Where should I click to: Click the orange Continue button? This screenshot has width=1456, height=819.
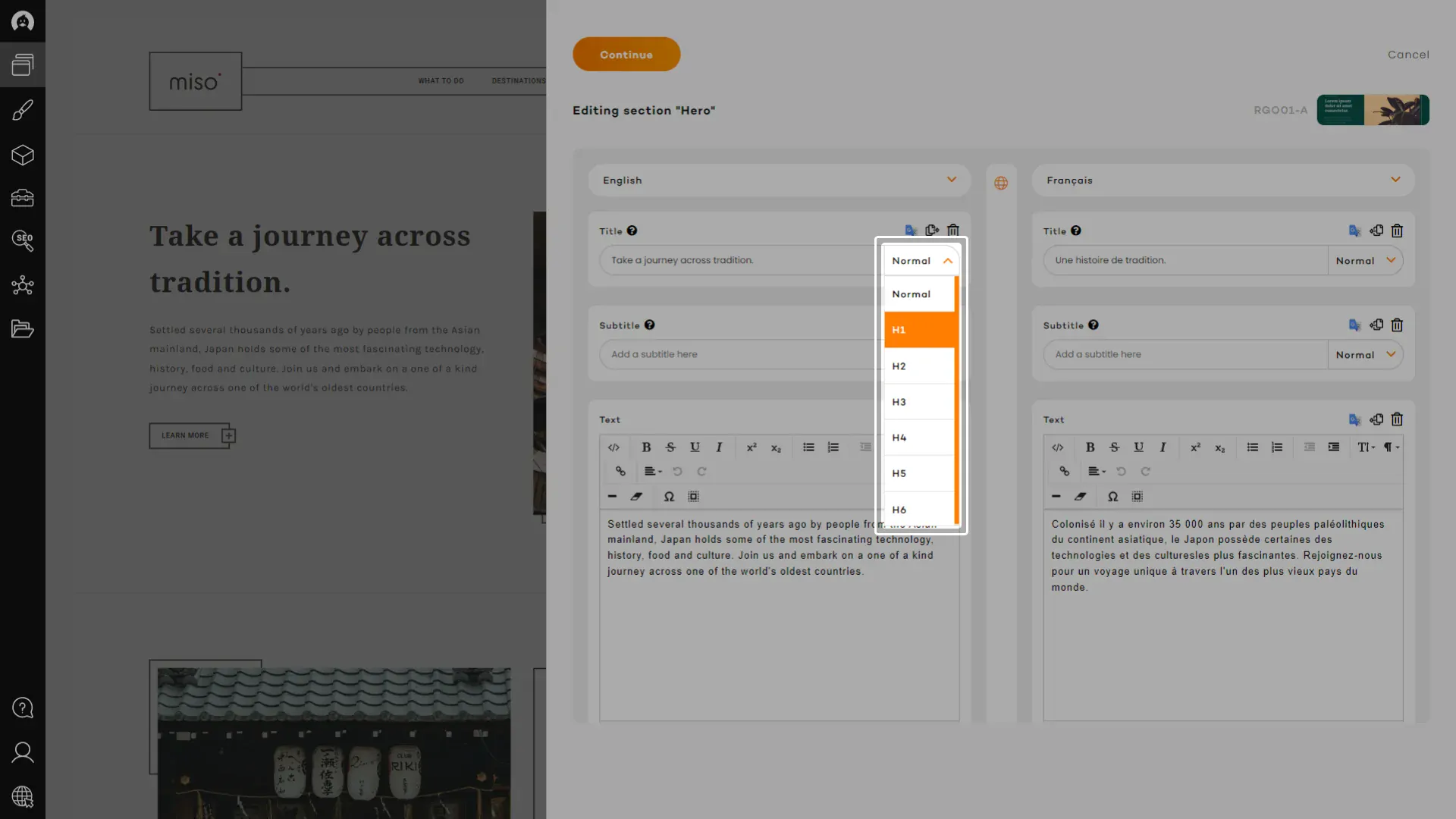coord(626,55)
